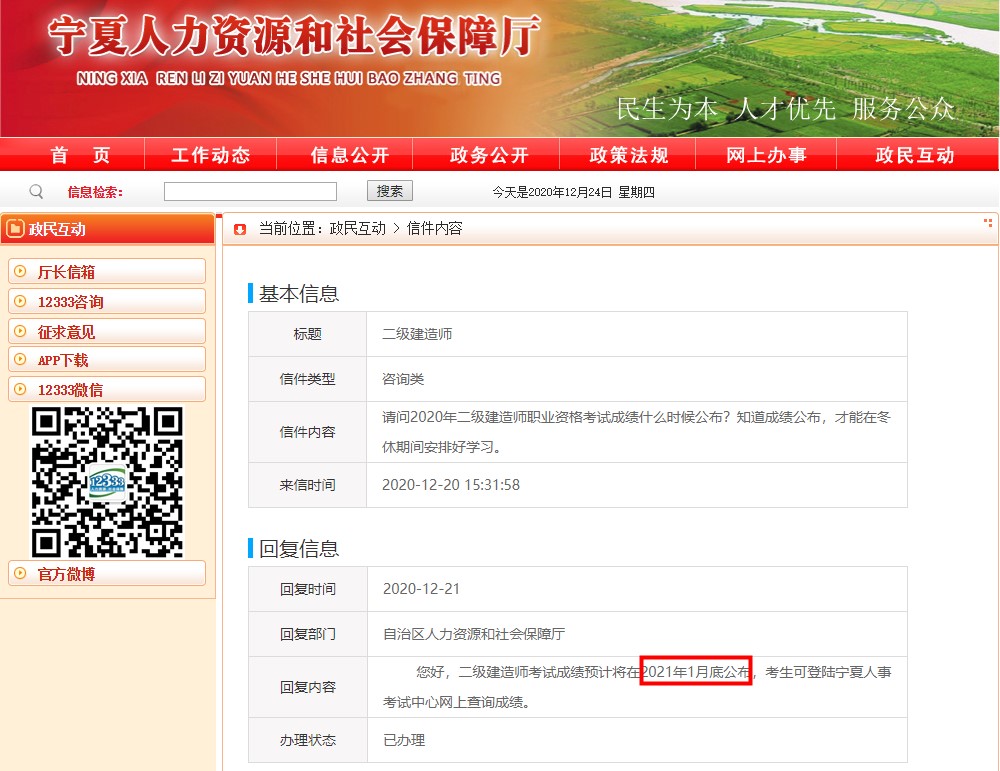Click the red breadcrumb arrow icon

coord(240,229)
